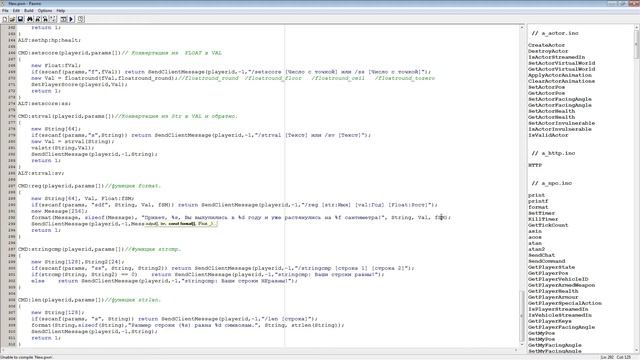Screen dimensions: 640x360
Task: Click the Replace toolbar icon
Action: pos(45,19)
